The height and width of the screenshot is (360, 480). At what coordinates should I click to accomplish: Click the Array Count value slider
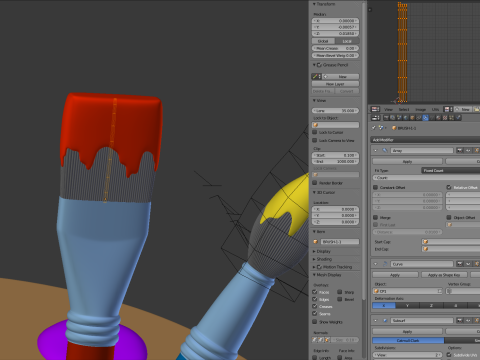tap(426, 178)
